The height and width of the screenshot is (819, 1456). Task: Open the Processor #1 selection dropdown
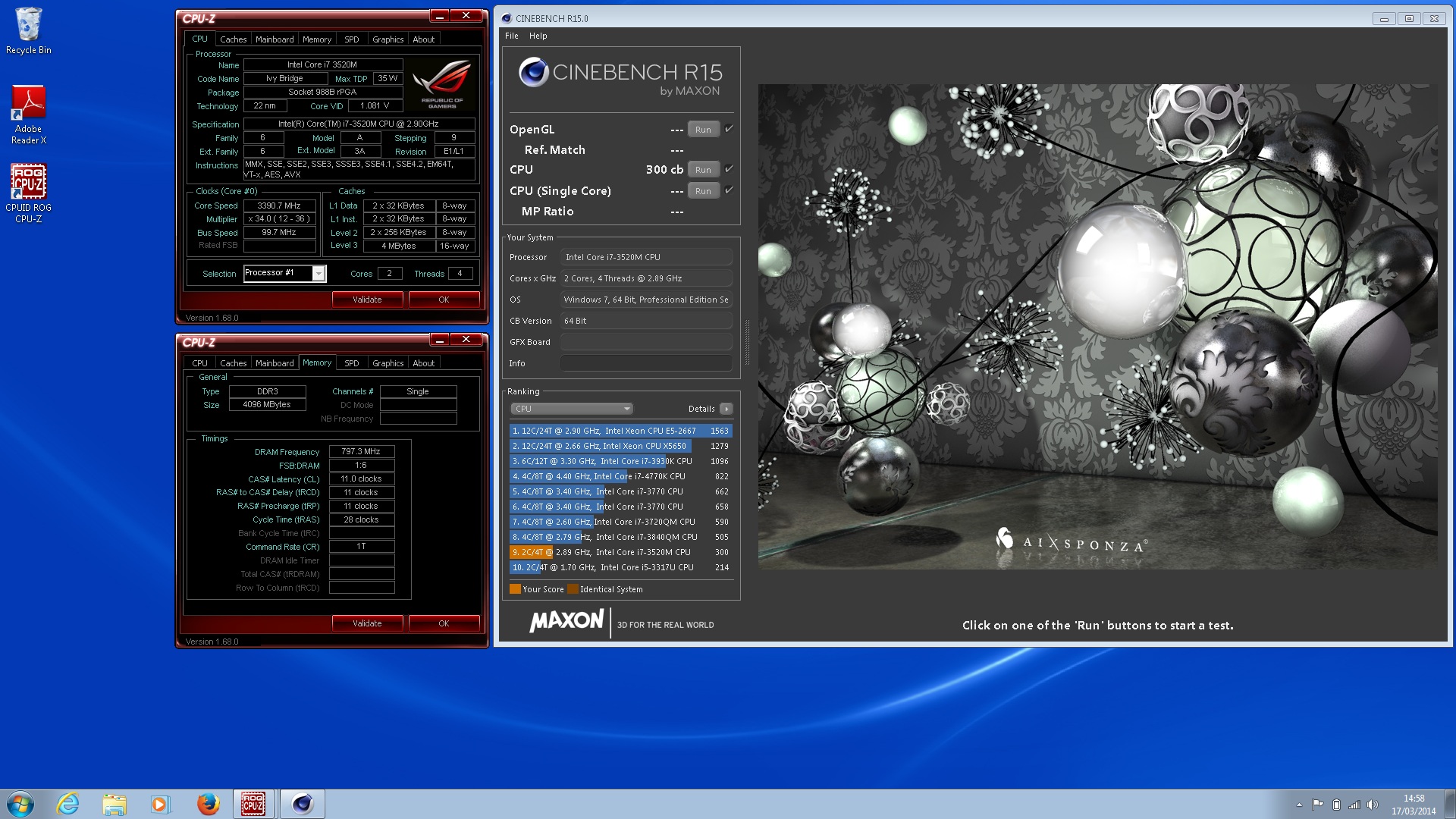coord(284,273)
